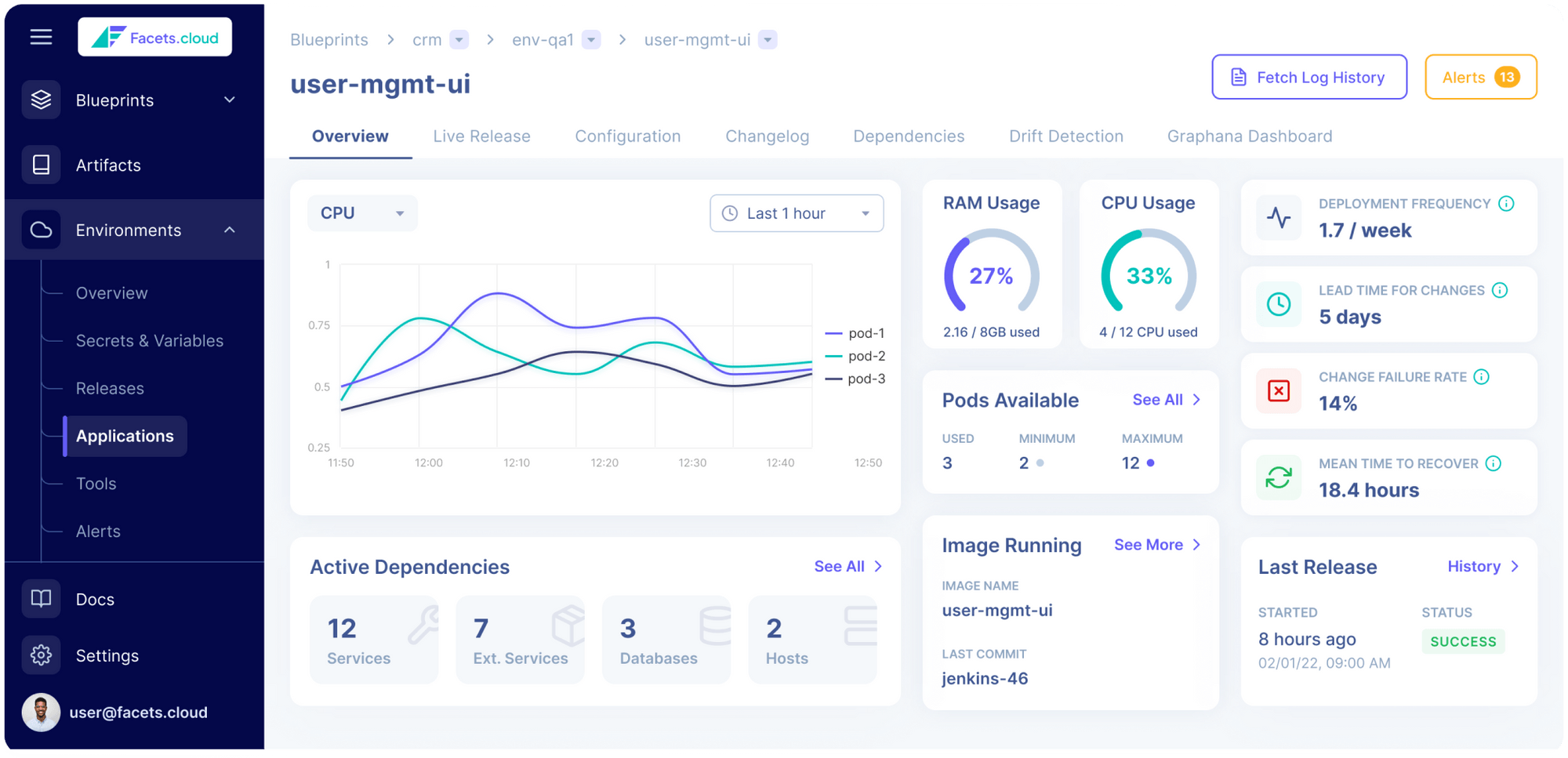
Task: Click the Change Failure Rate info icon
Action: [x=1480, y=377]
